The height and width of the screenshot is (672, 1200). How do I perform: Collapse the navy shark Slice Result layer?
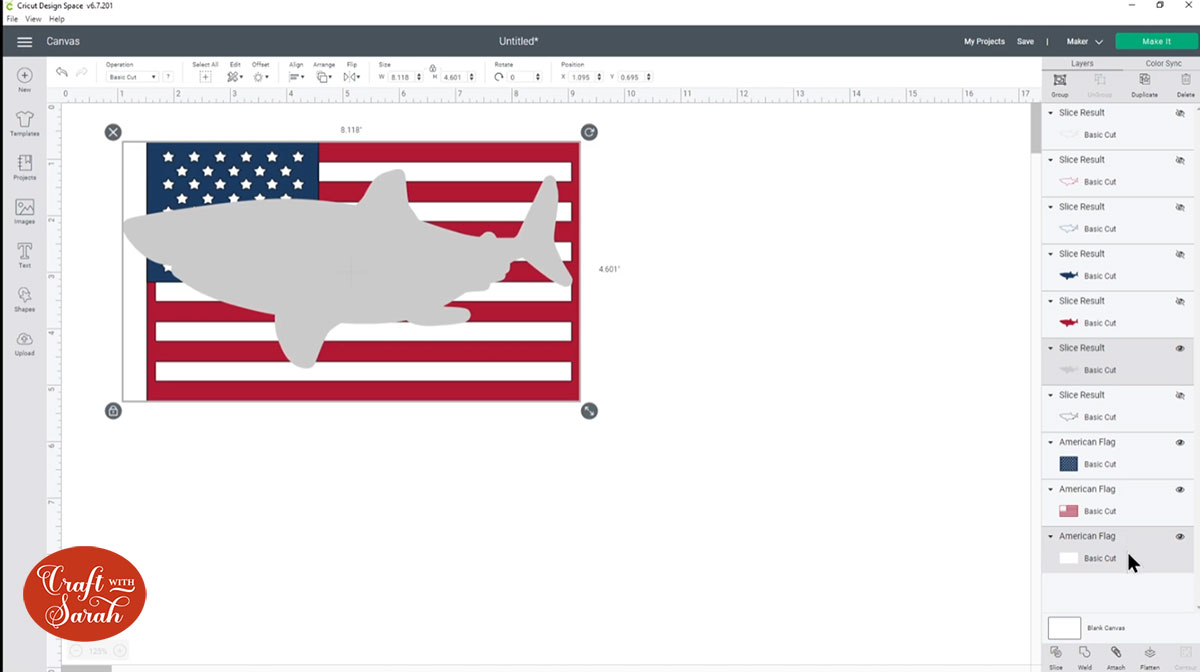[x=1051, y=254]
